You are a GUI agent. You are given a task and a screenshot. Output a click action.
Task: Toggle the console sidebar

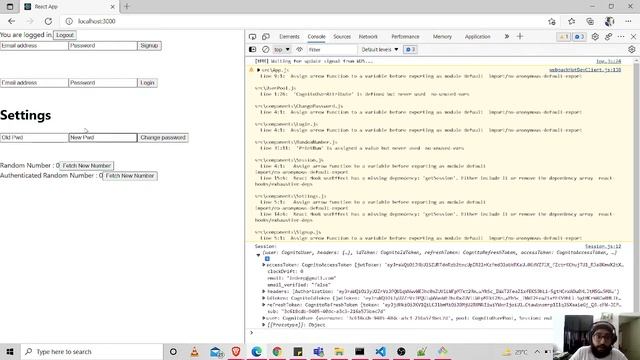tap(253, 49)
